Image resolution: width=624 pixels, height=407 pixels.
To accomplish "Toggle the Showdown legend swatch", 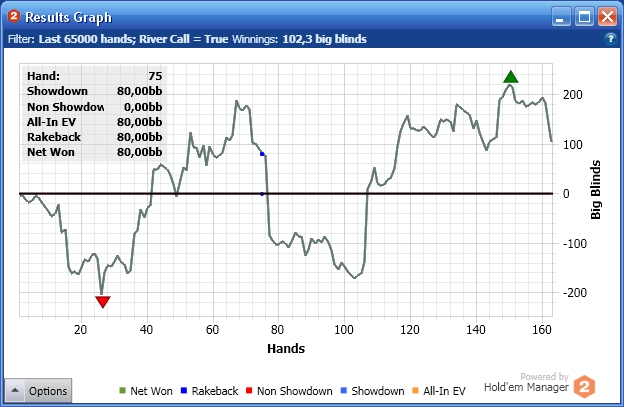I will click(x=343, y=390).
